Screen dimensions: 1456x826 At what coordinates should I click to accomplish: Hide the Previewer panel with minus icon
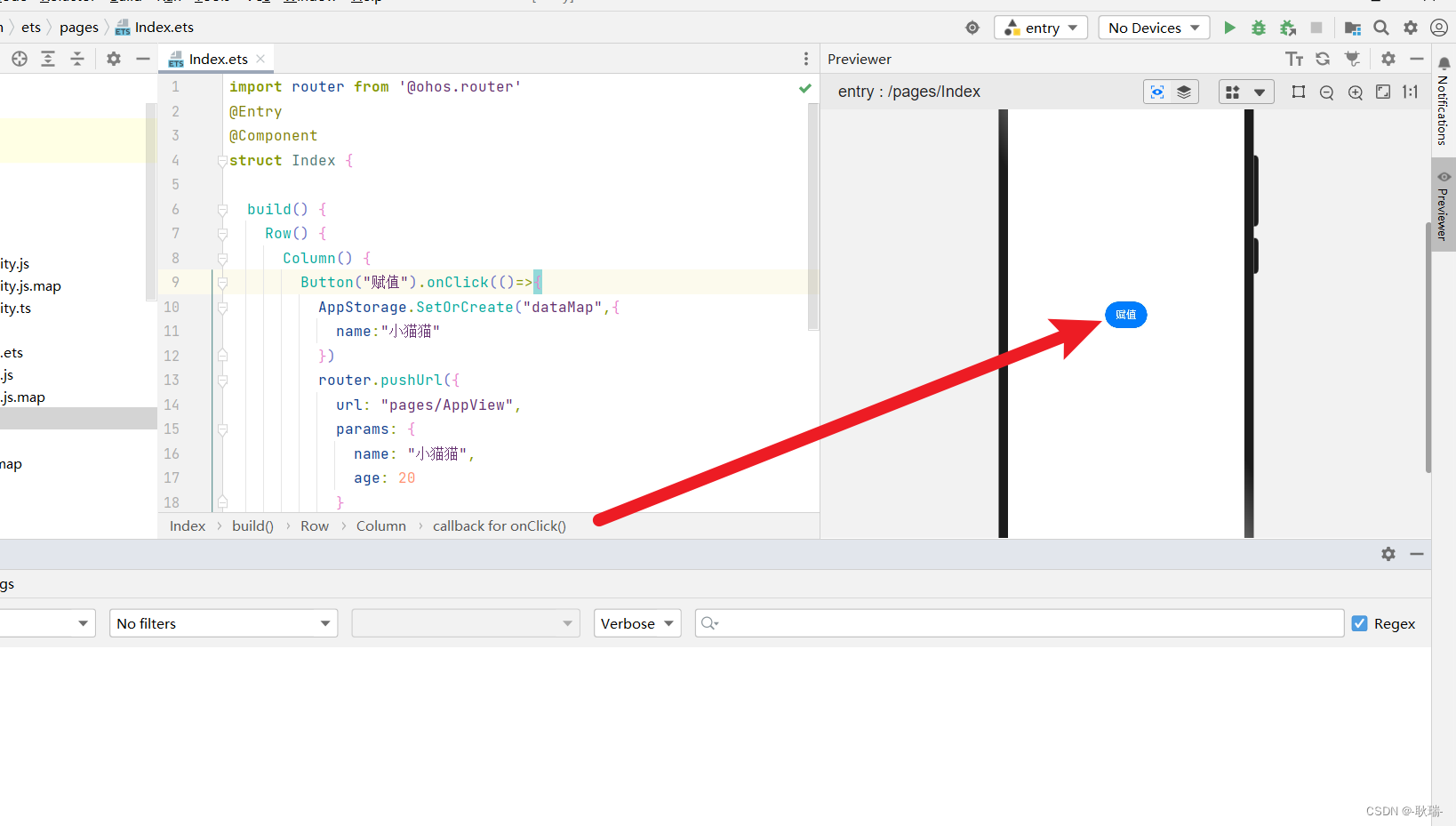(x=1417, y=59)
